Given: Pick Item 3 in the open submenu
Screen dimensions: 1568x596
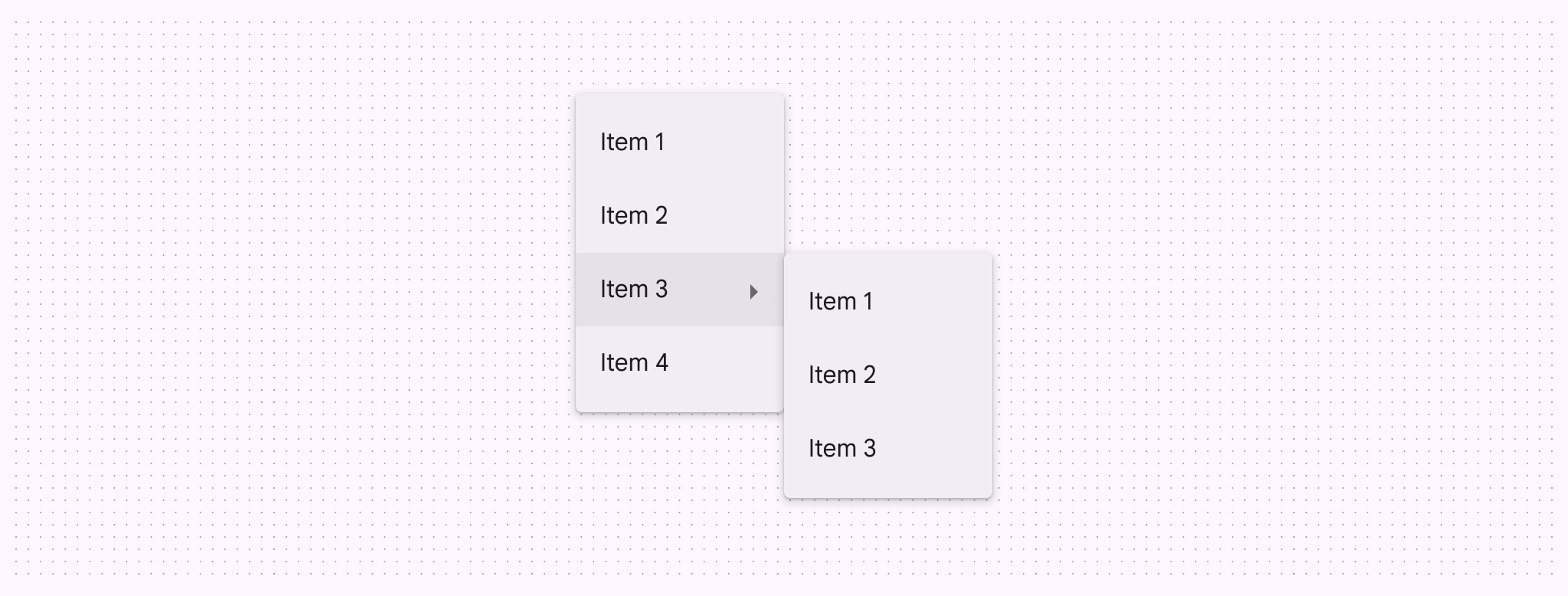Looking at the screenshot, I should [x=887, y=449].
